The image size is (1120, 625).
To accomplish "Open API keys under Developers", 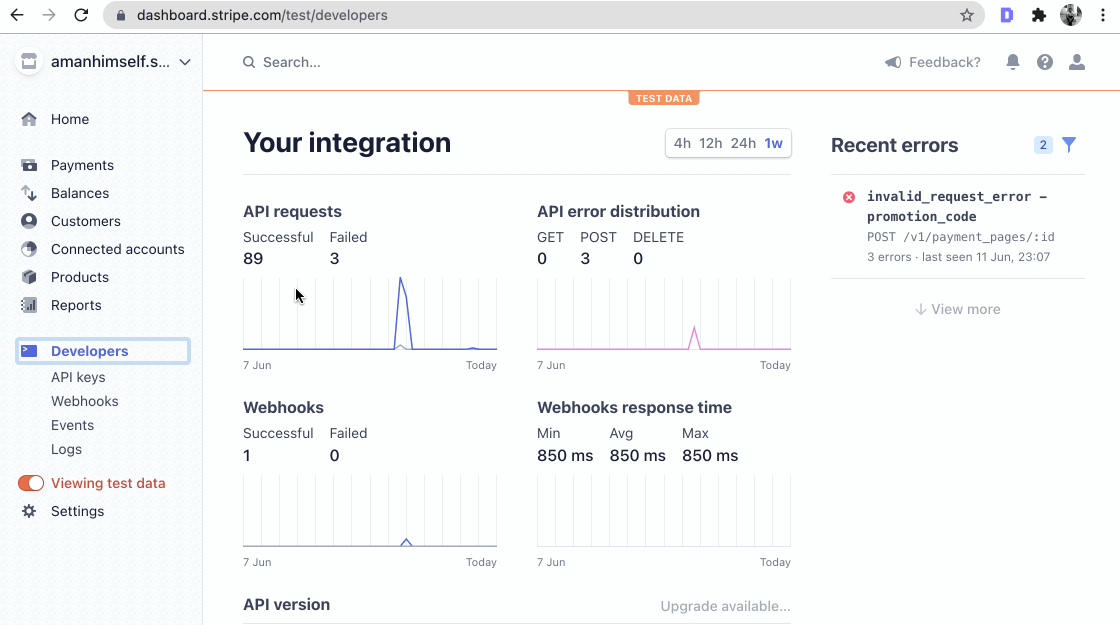I will (x=78, y=377).
